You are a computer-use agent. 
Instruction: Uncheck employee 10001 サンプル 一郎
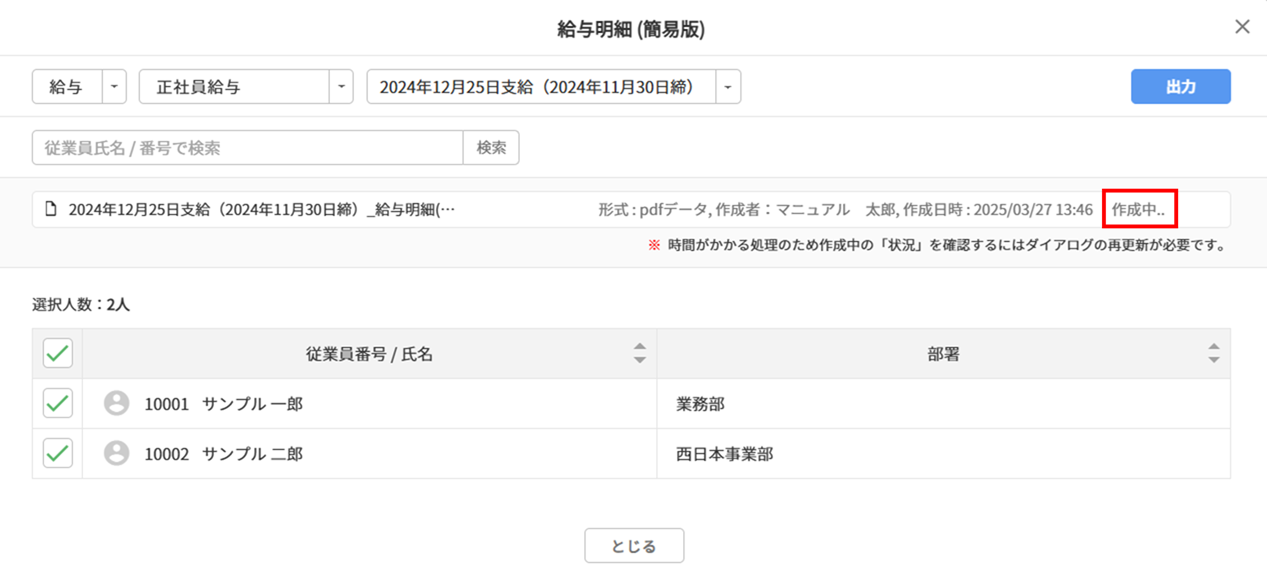click(58, 404)
